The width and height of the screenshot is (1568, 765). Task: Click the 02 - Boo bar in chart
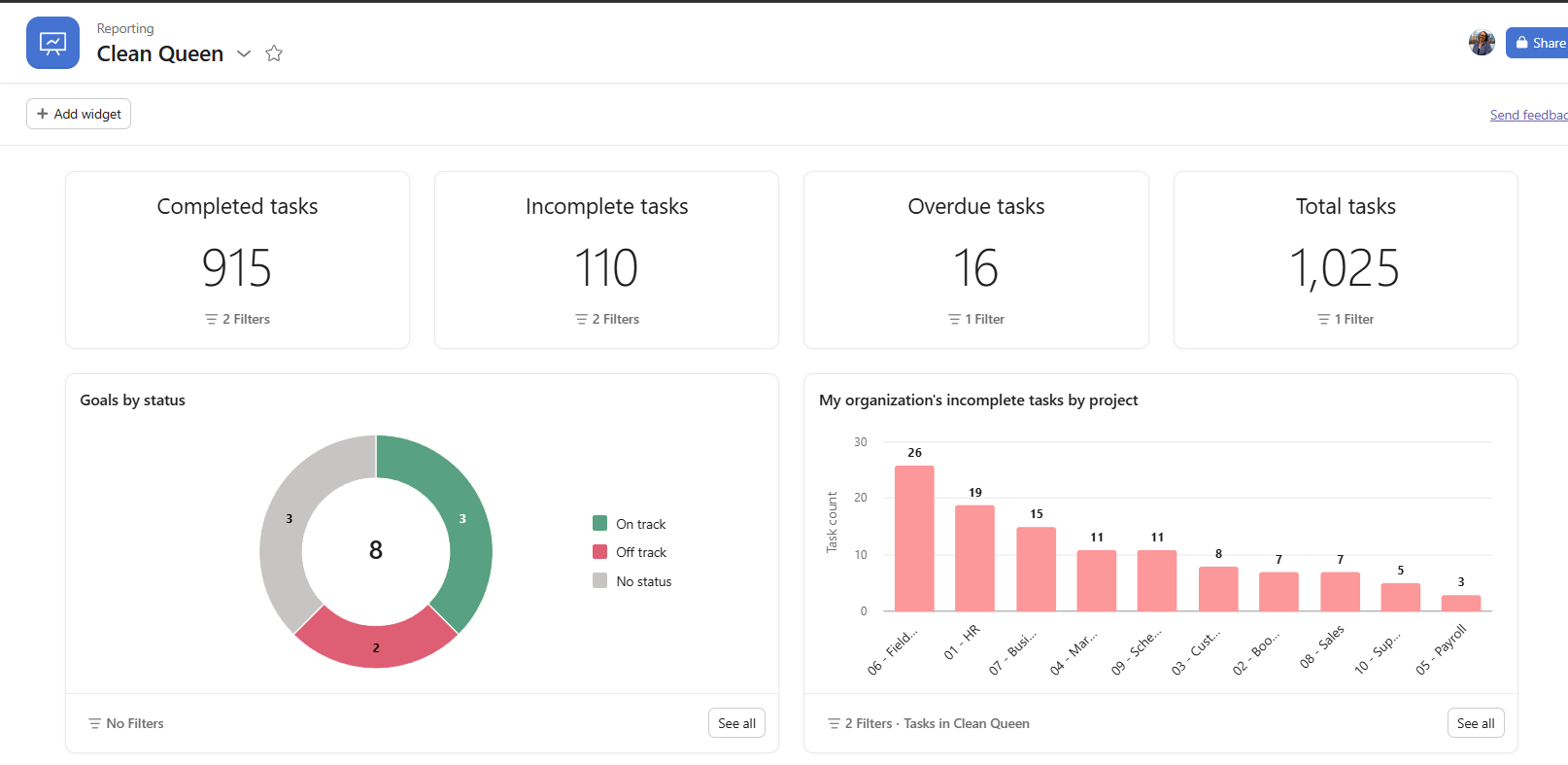coord(1278,592)
